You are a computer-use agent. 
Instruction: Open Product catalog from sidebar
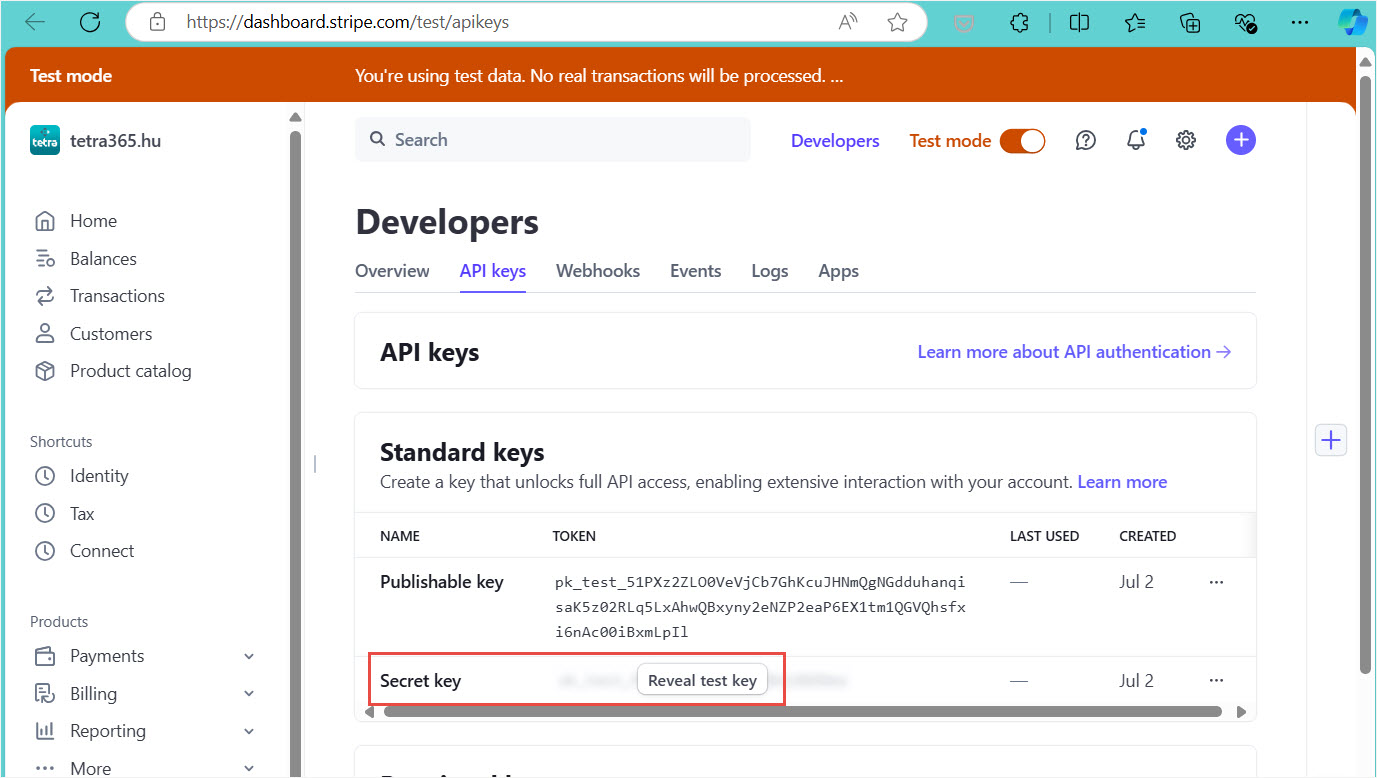[130, 371]
